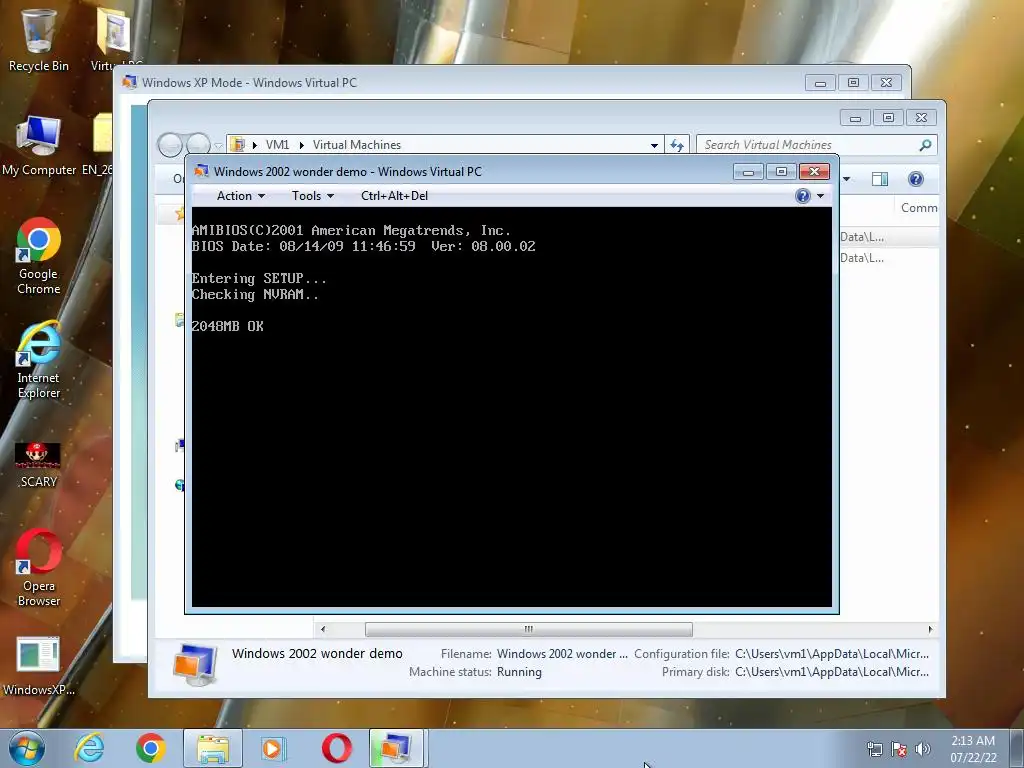The height and width of the screenshot is (768, 1024).
Task: Click the network tray icon
Action: point(874,749)
